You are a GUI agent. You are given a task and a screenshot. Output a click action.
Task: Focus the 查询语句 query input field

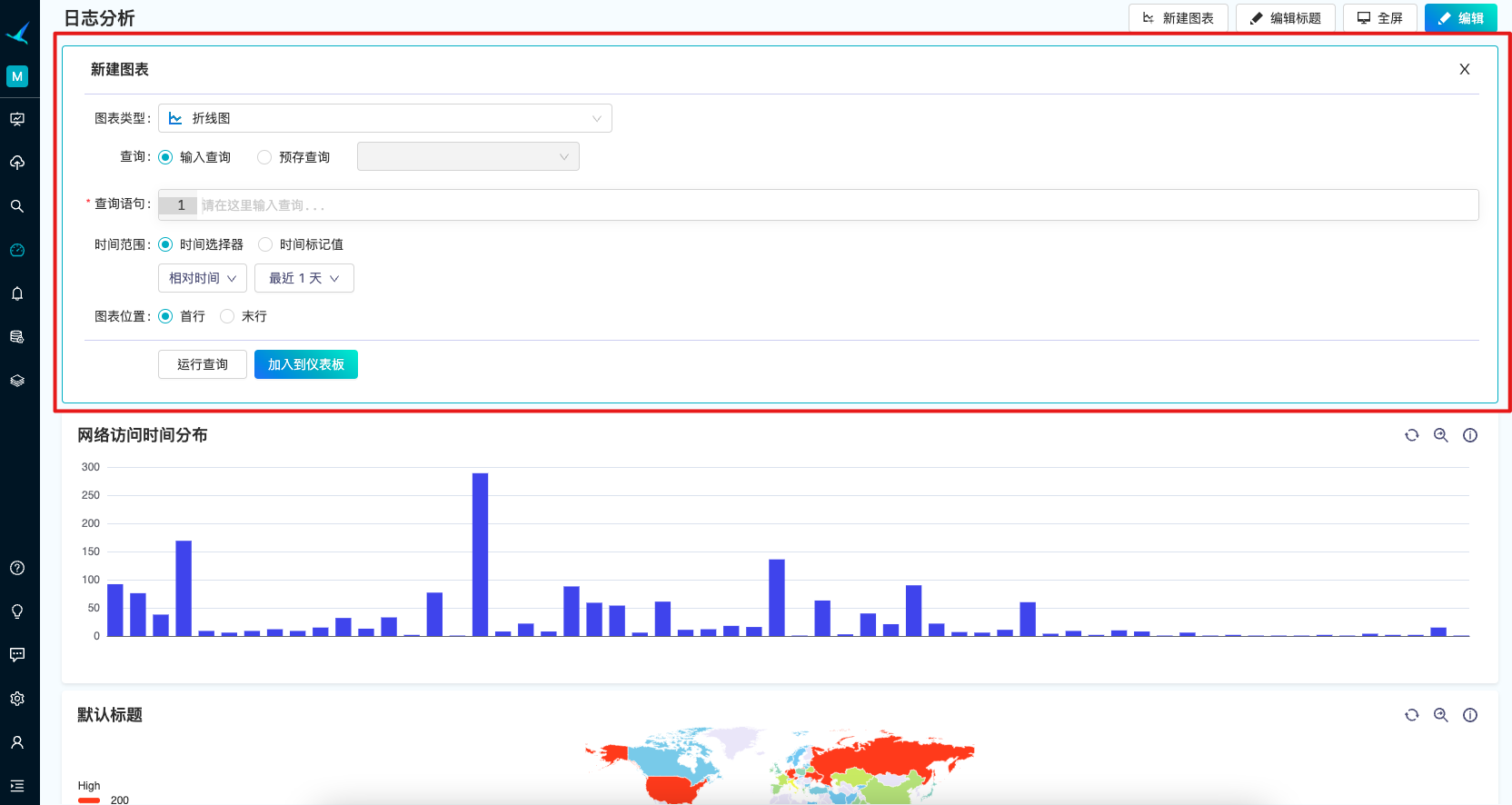pos(819,204)
